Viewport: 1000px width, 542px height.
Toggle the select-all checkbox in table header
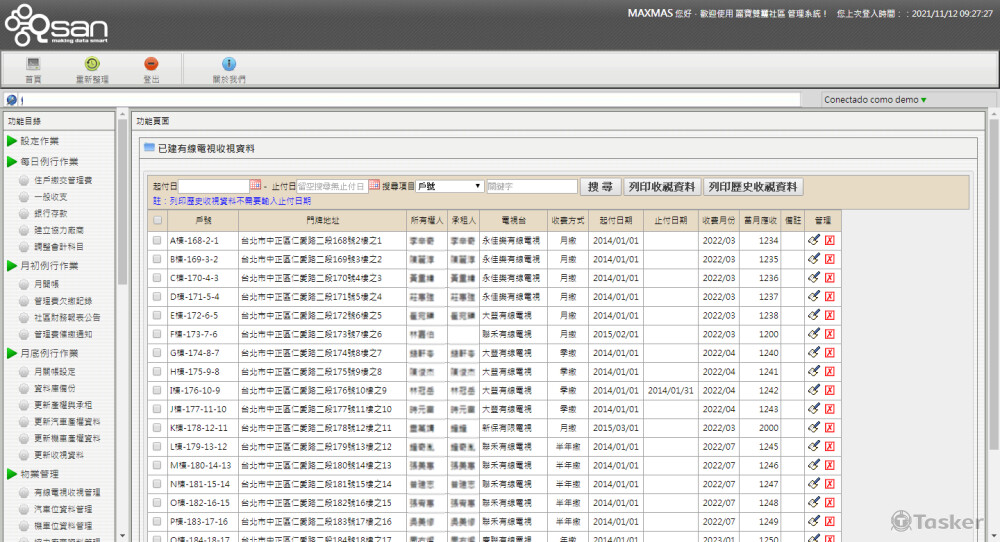[x=157, y=220]
